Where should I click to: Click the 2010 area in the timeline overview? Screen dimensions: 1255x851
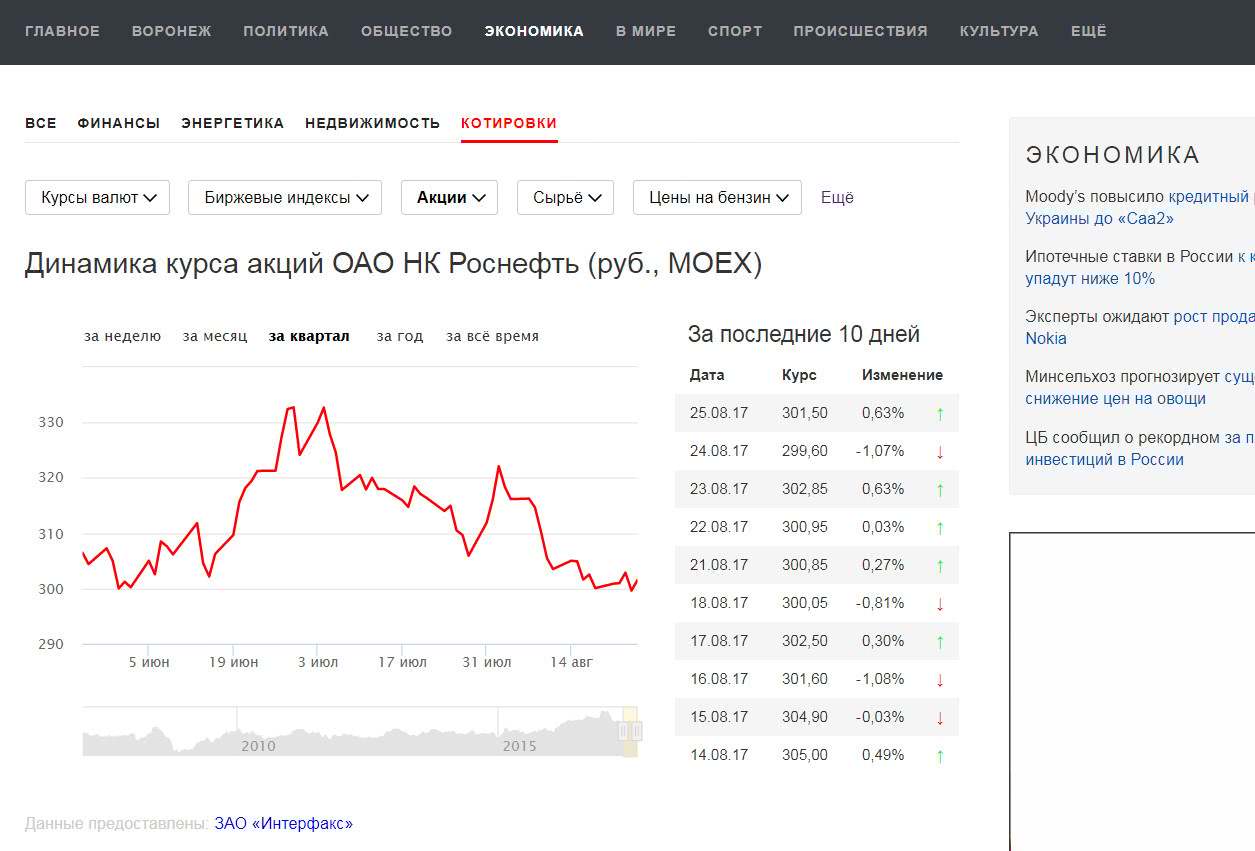[x=258, y=745]
